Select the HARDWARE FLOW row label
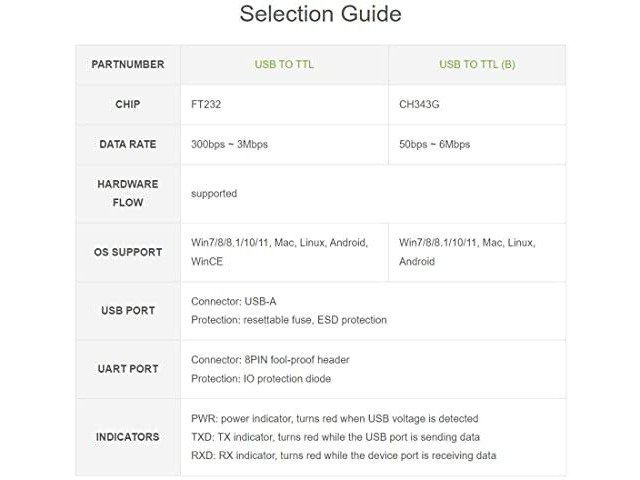640x480 pixels. click(x=128, y=193)
